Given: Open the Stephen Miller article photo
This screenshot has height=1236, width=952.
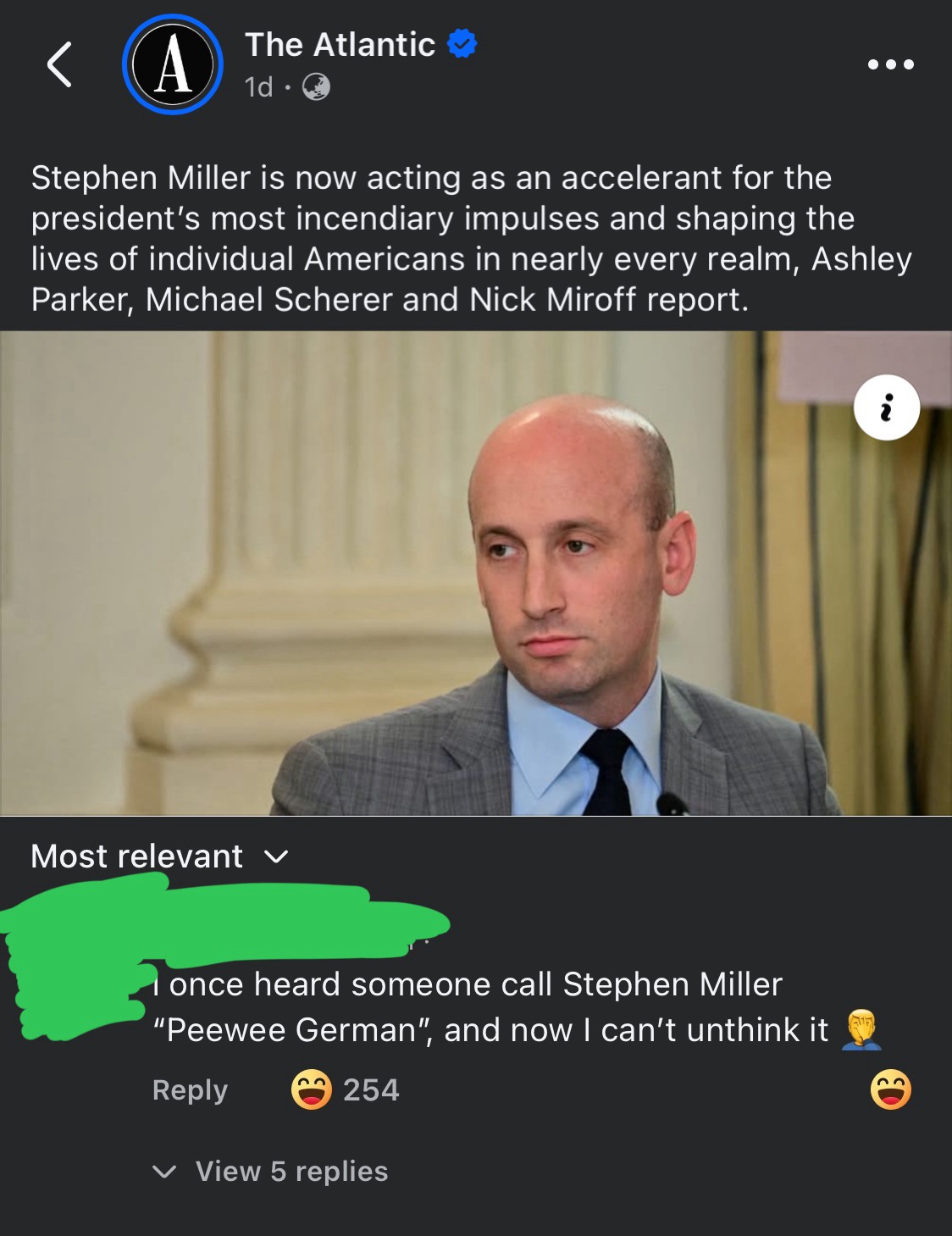Looking at the screenshot, I should (x=476, y=574).
